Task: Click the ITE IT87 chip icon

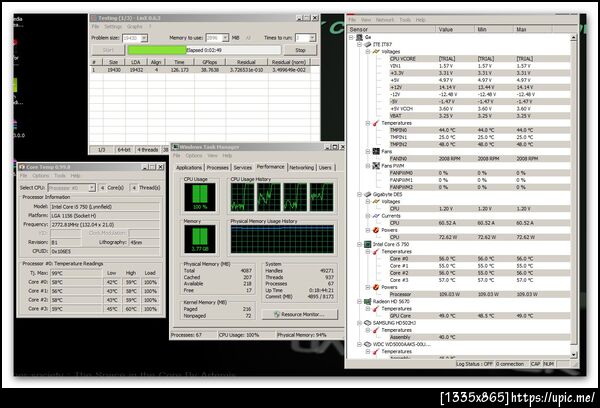Action: [x=368, y=44]
